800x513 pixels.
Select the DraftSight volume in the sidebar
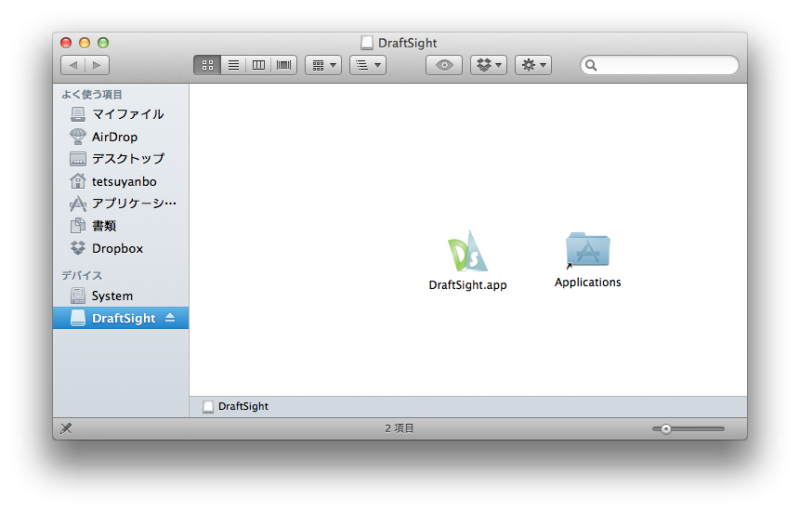point(121,318)
